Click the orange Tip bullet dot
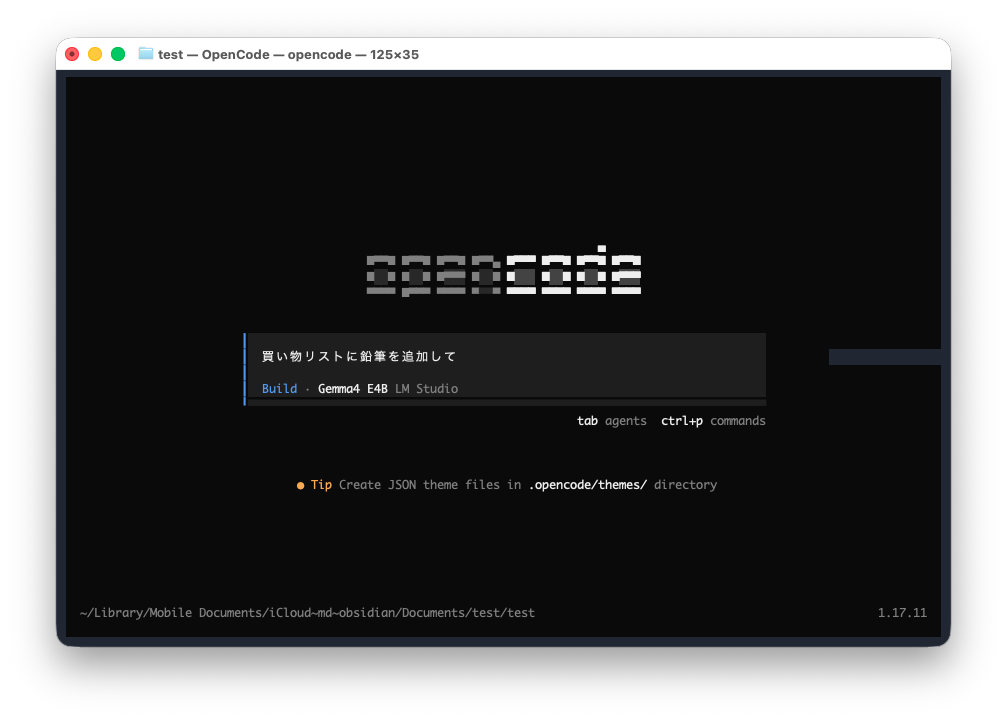This screenshot has width=1007, height=721. tap(300, 485)
